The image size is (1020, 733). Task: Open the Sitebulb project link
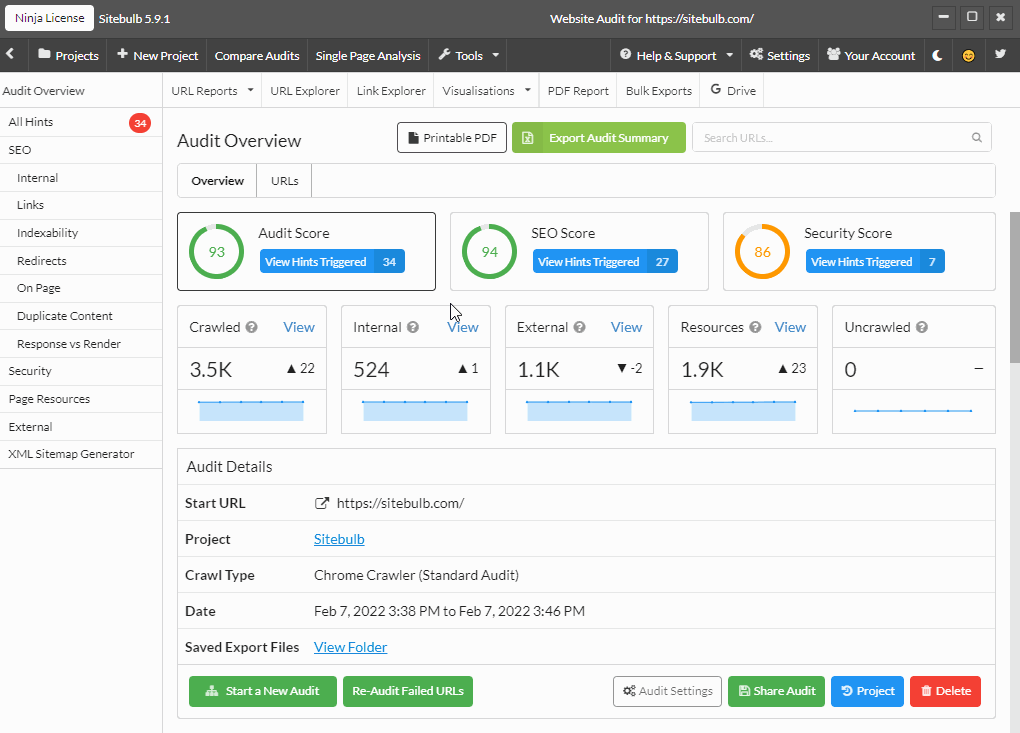click(x=339, y=539)
